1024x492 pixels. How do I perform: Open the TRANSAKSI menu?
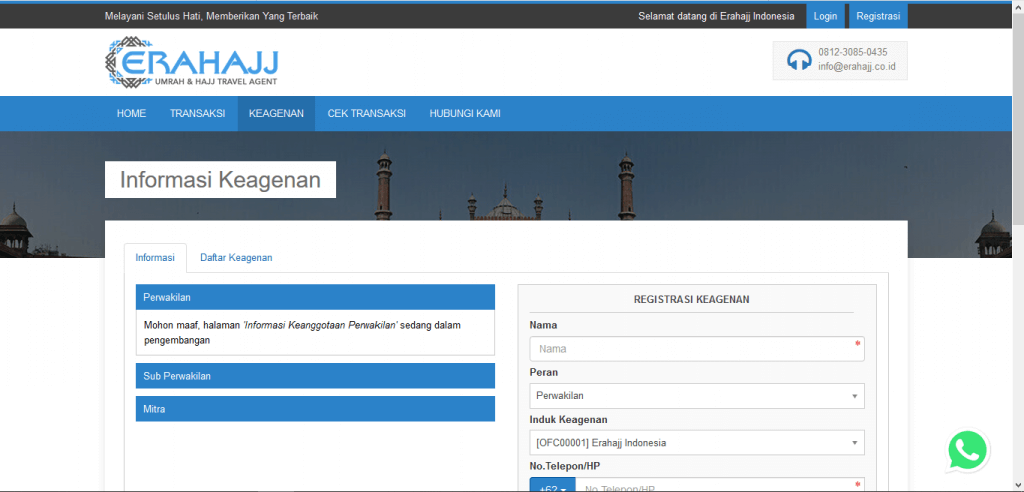tap(197, 114)
